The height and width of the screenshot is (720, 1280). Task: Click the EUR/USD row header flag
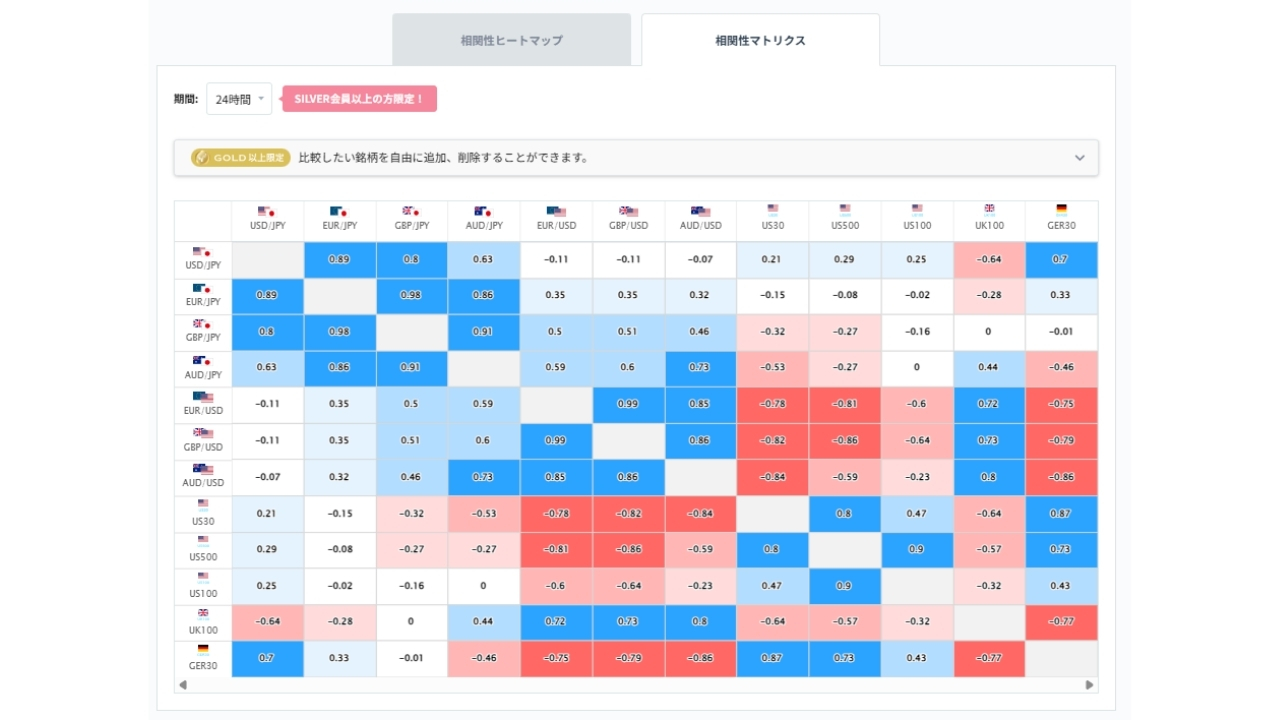point(203,397)
